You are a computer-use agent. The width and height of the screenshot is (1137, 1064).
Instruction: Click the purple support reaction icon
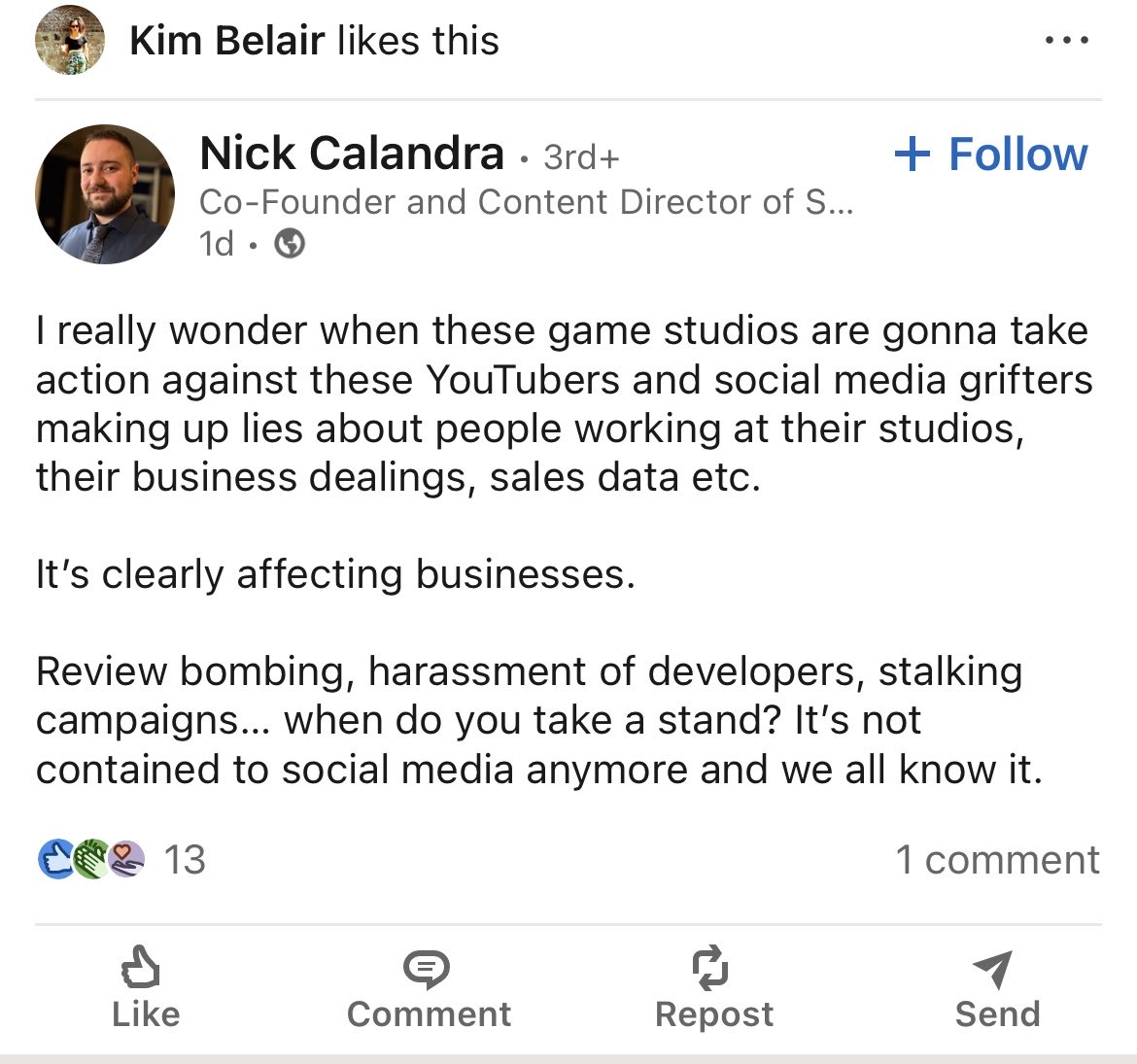[126, 860]
